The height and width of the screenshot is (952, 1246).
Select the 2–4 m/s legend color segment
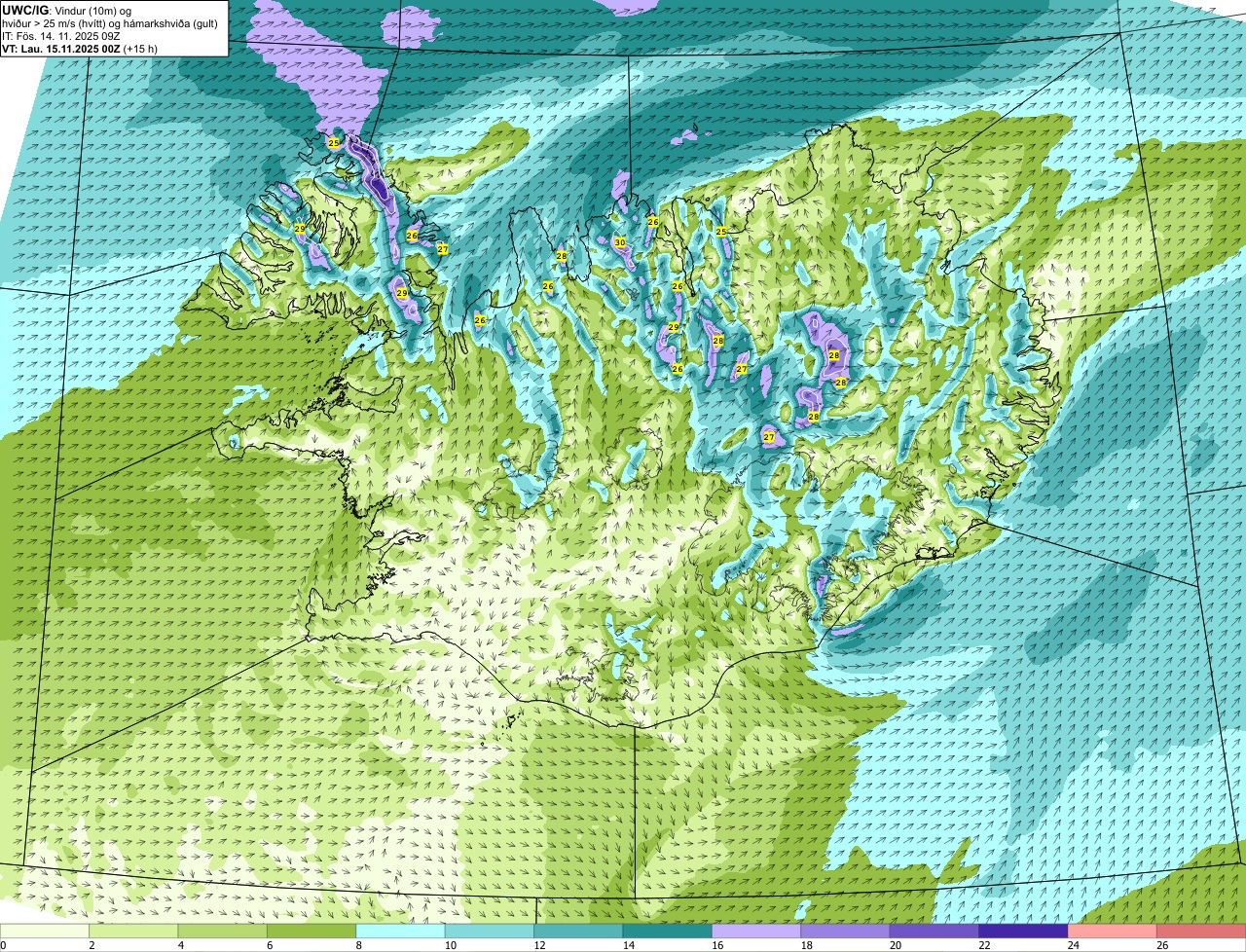coord(133,931)
